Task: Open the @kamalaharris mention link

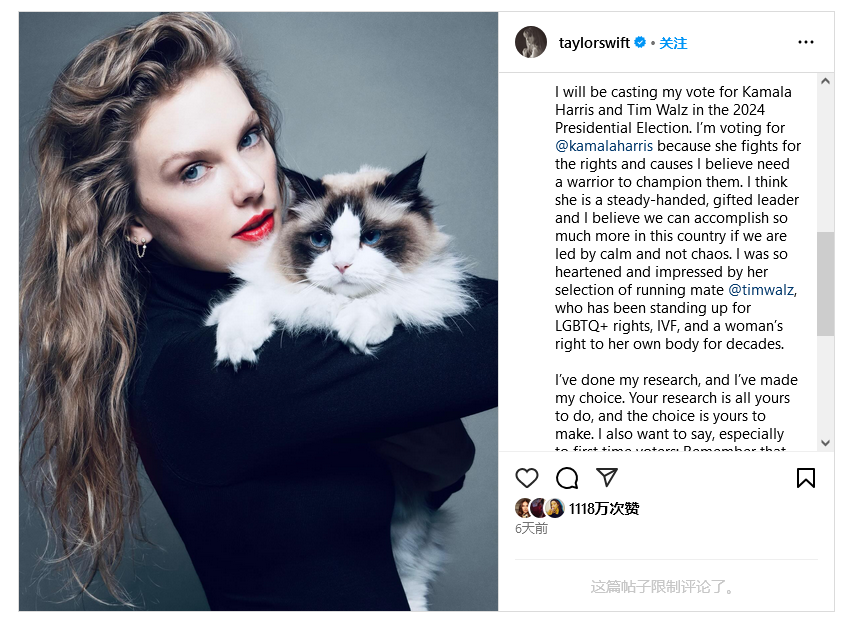Action: point(604,146)
